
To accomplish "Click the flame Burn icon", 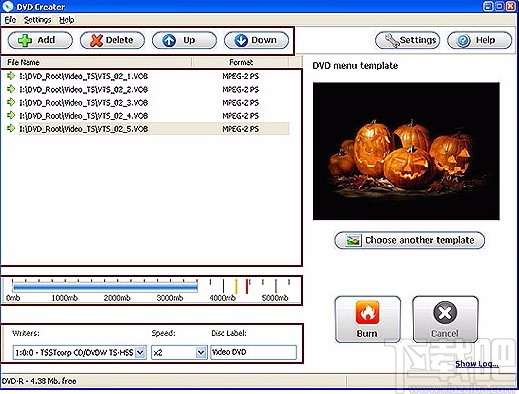I will pos(367,313).
